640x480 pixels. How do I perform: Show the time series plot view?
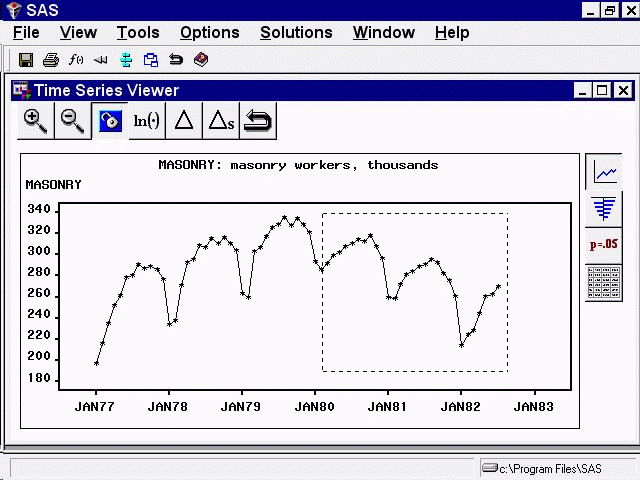point(604,172)
